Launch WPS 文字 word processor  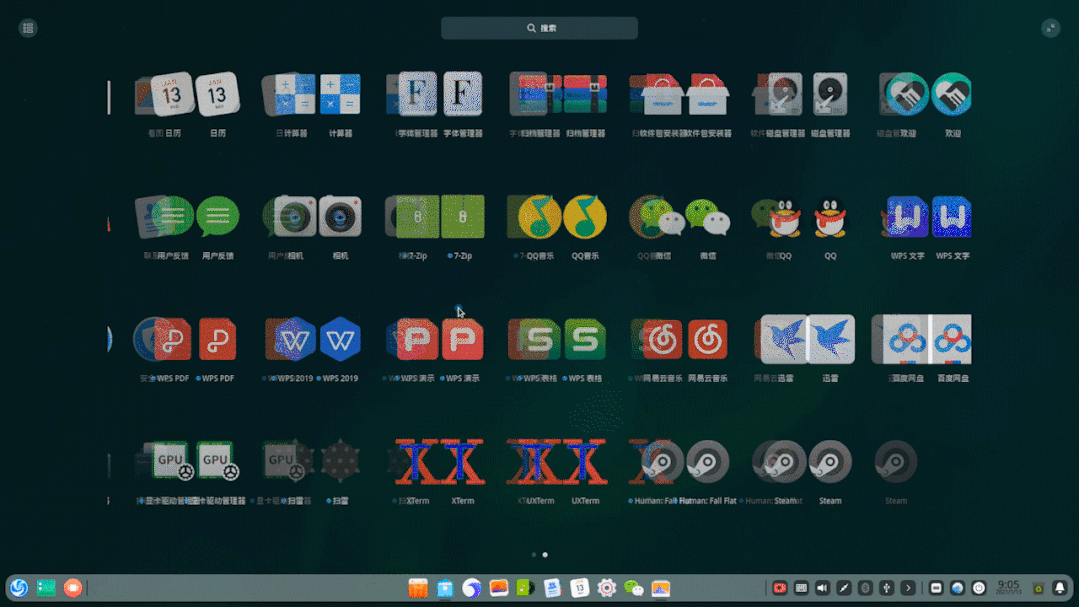[x=952, y=217]
